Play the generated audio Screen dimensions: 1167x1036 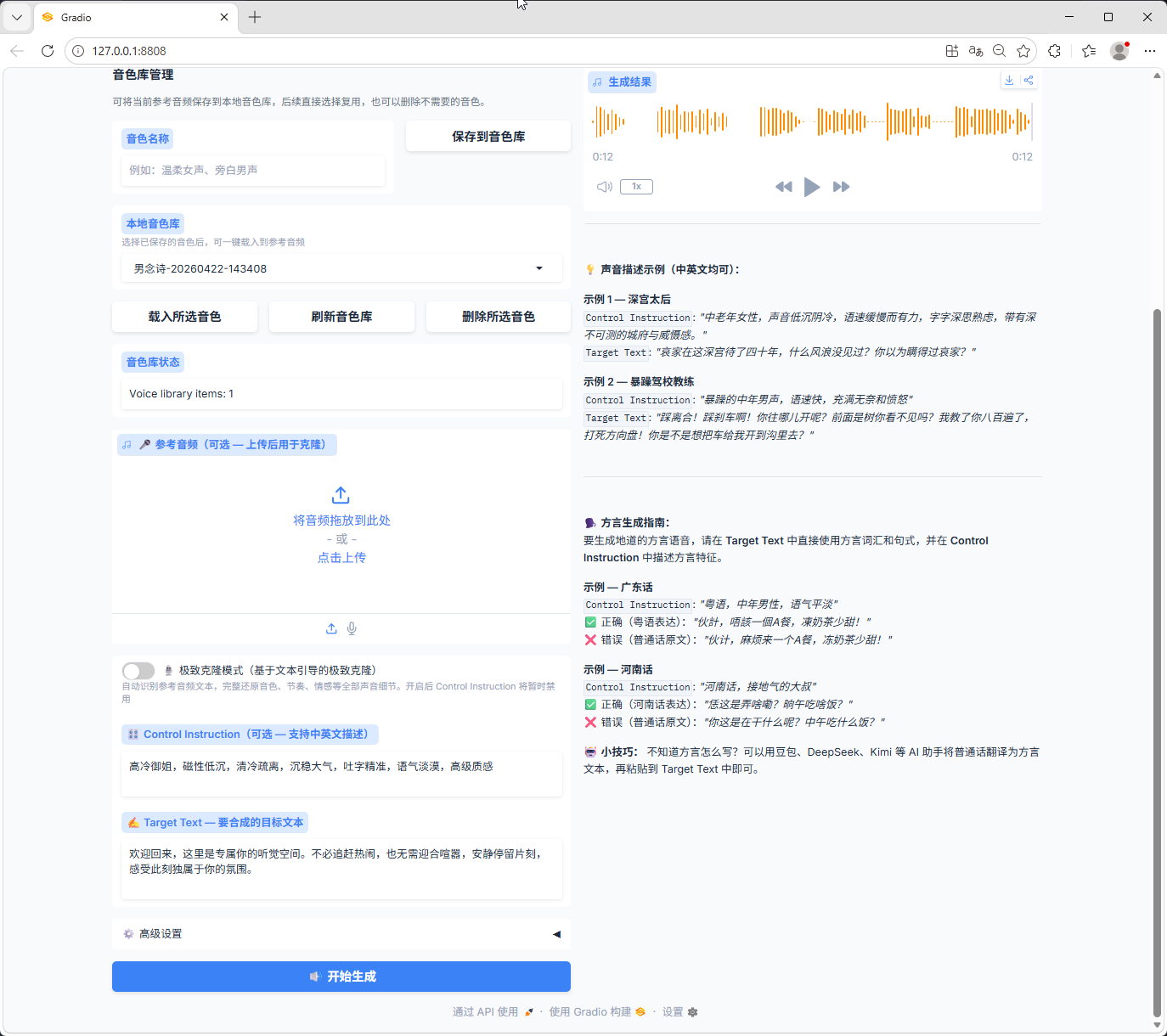812,187
